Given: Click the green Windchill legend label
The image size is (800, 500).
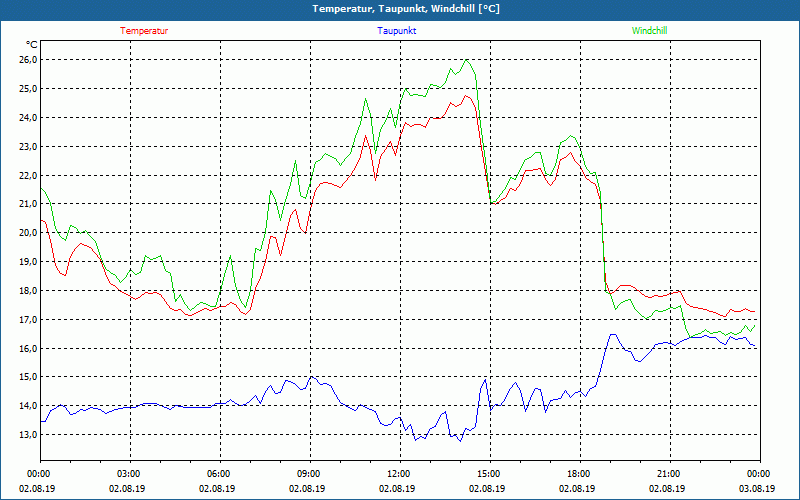Looking at the screenshot, I should tap(649, 31).
